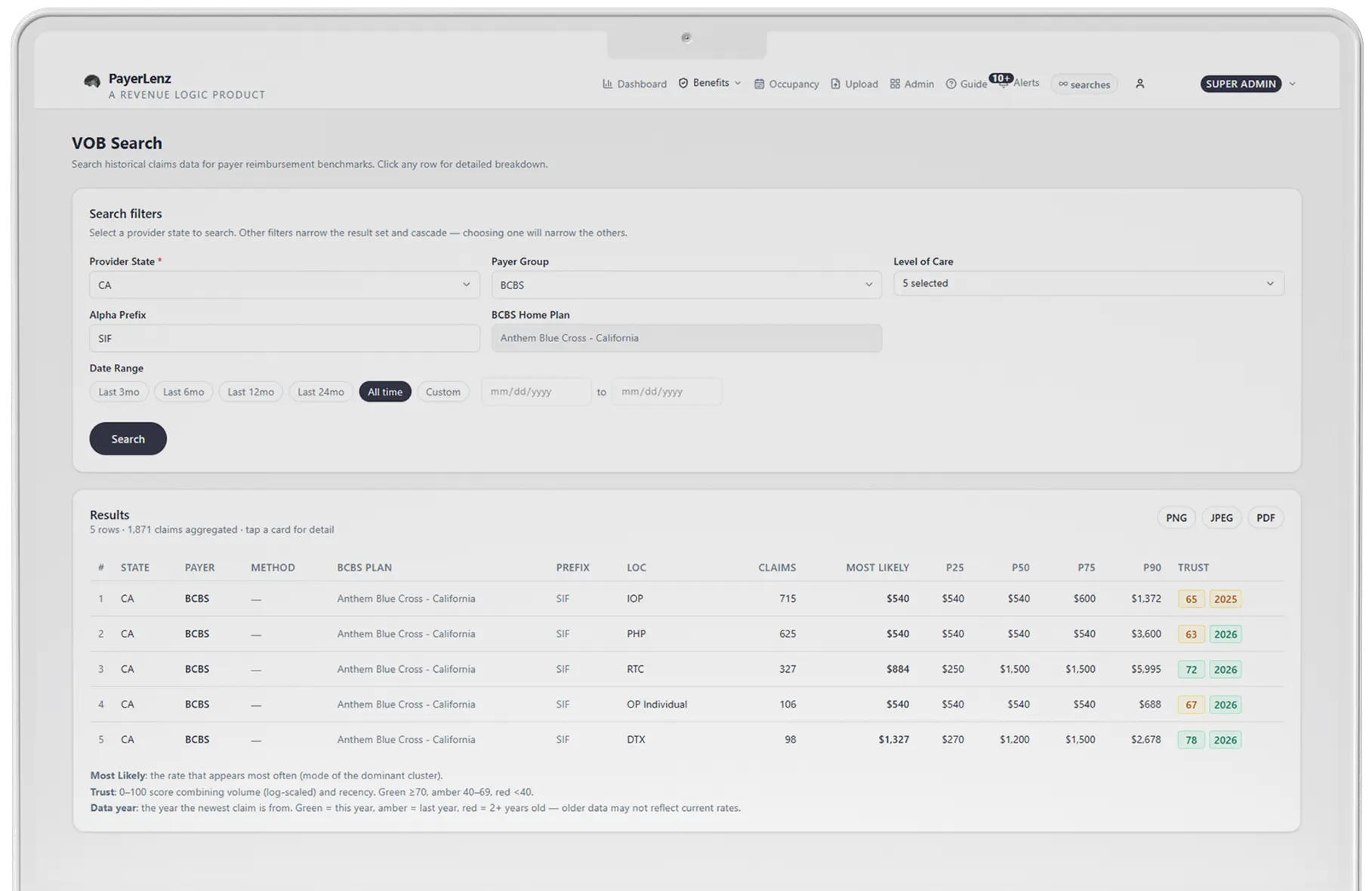Open the Benefits menu
This screenshot has width=1372, height=891.
[710, 83]
